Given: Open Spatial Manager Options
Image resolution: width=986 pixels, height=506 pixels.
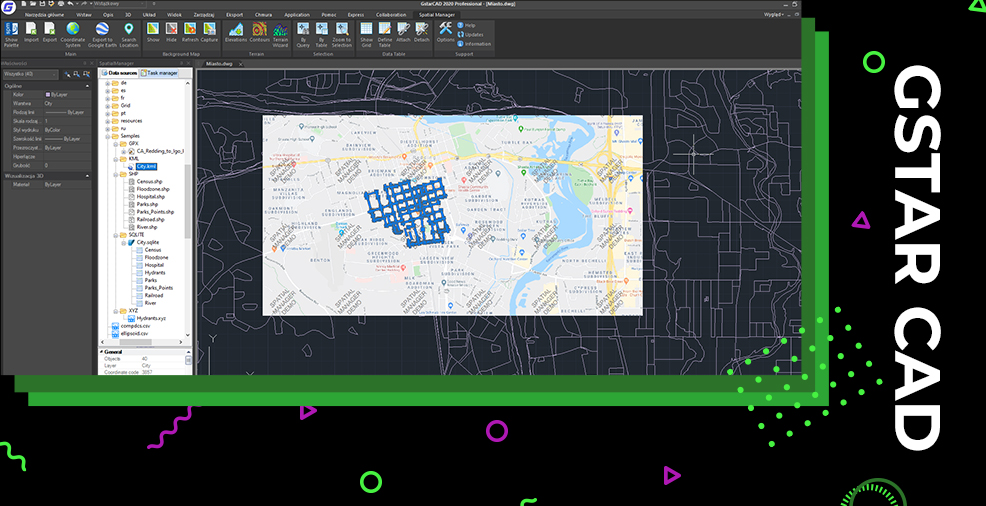Looking at the screenshot, I should point(446,33).
